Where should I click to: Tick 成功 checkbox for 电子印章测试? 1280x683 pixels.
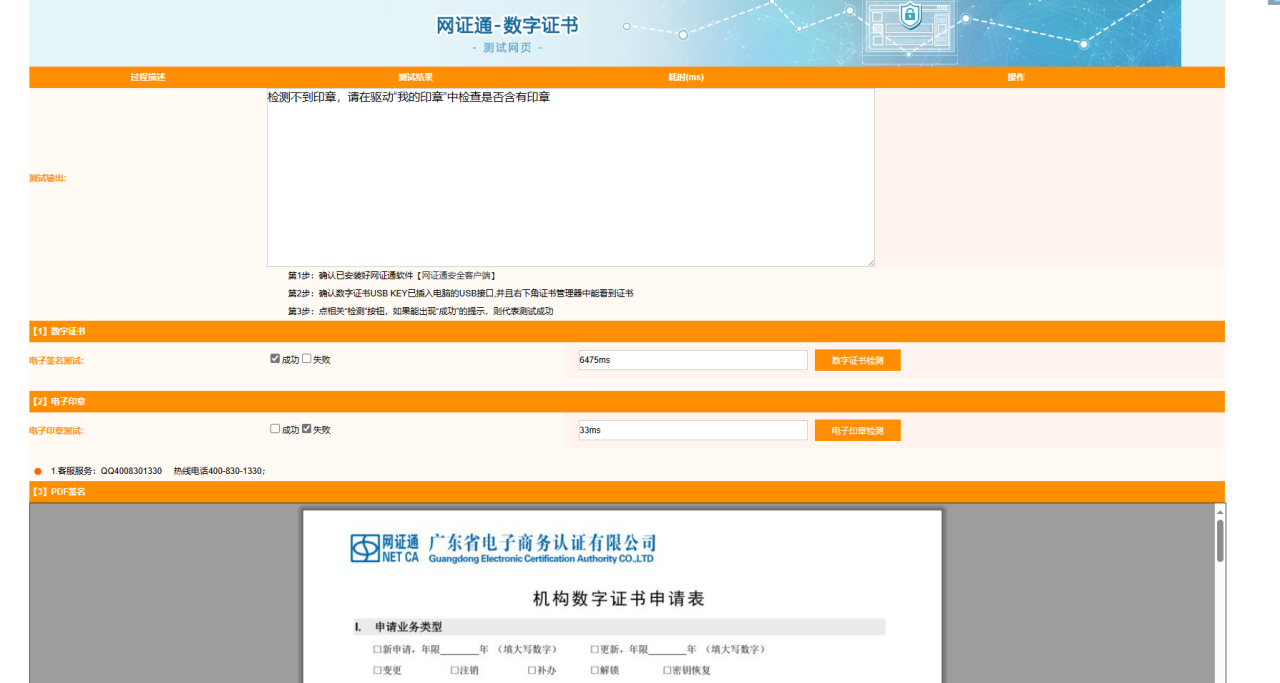[276, 429]
